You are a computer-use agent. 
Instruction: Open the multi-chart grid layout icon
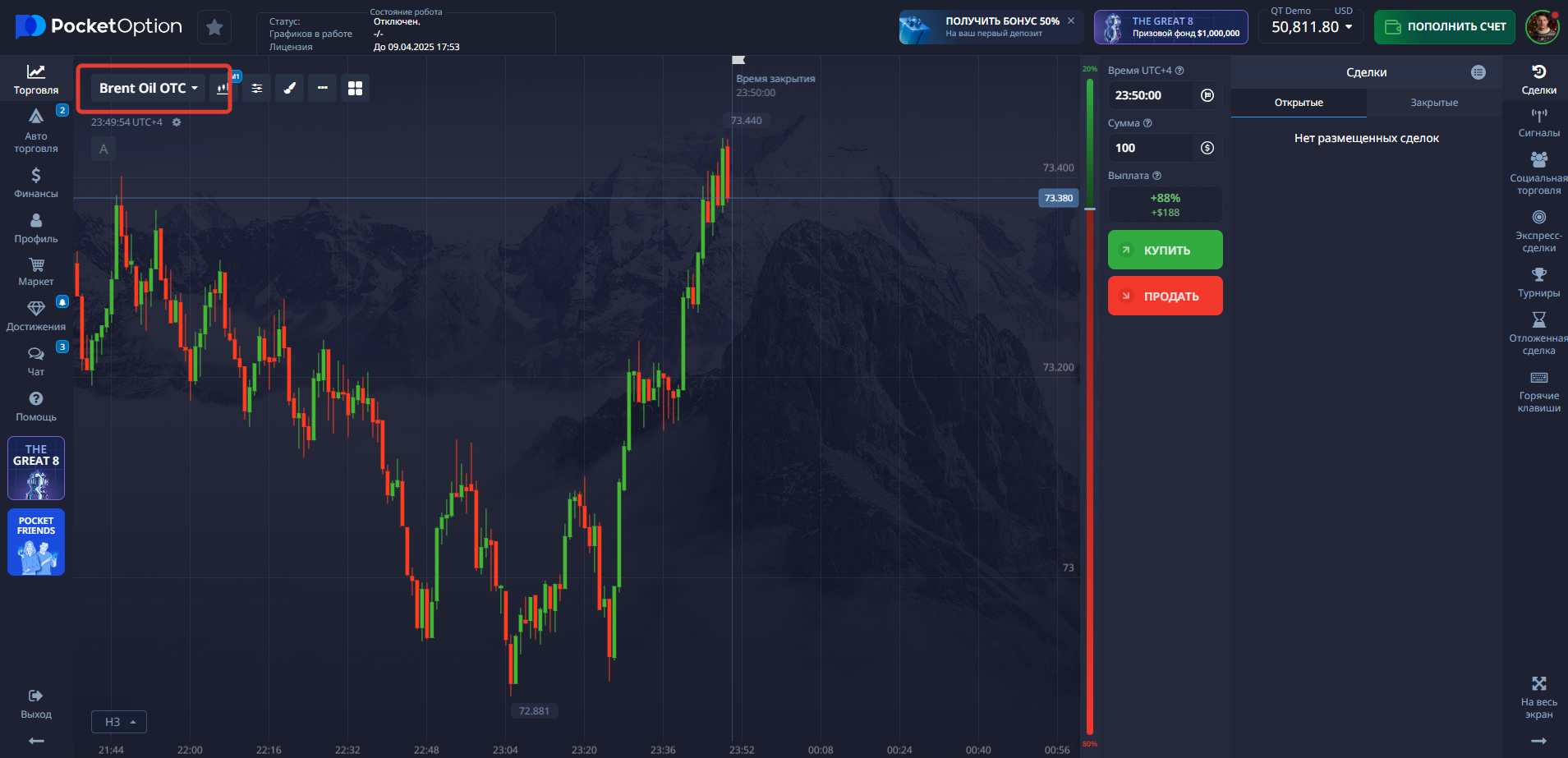(x=355, y=88)
